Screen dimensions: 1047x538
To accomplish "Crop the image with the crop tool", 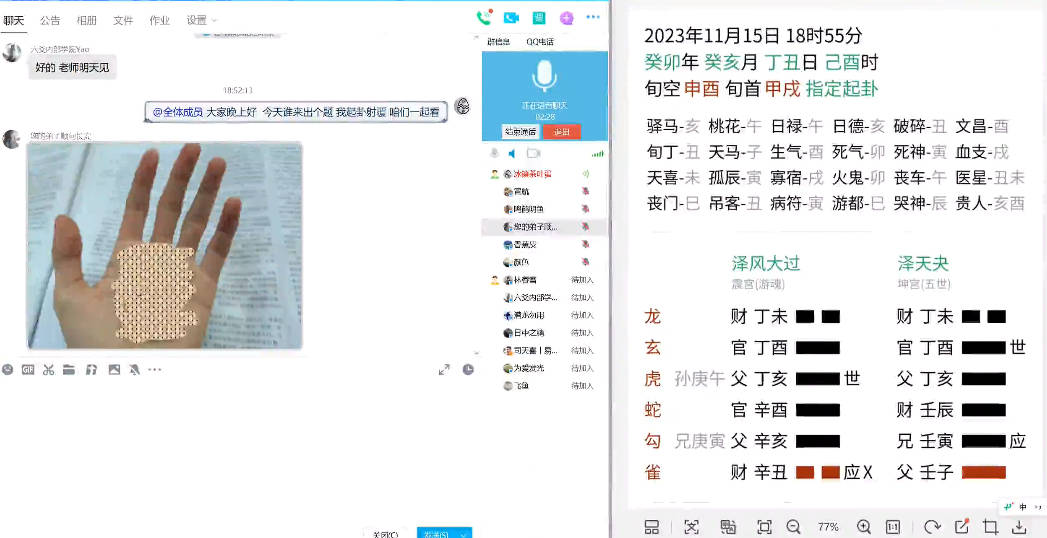I will tap(990, 527).
